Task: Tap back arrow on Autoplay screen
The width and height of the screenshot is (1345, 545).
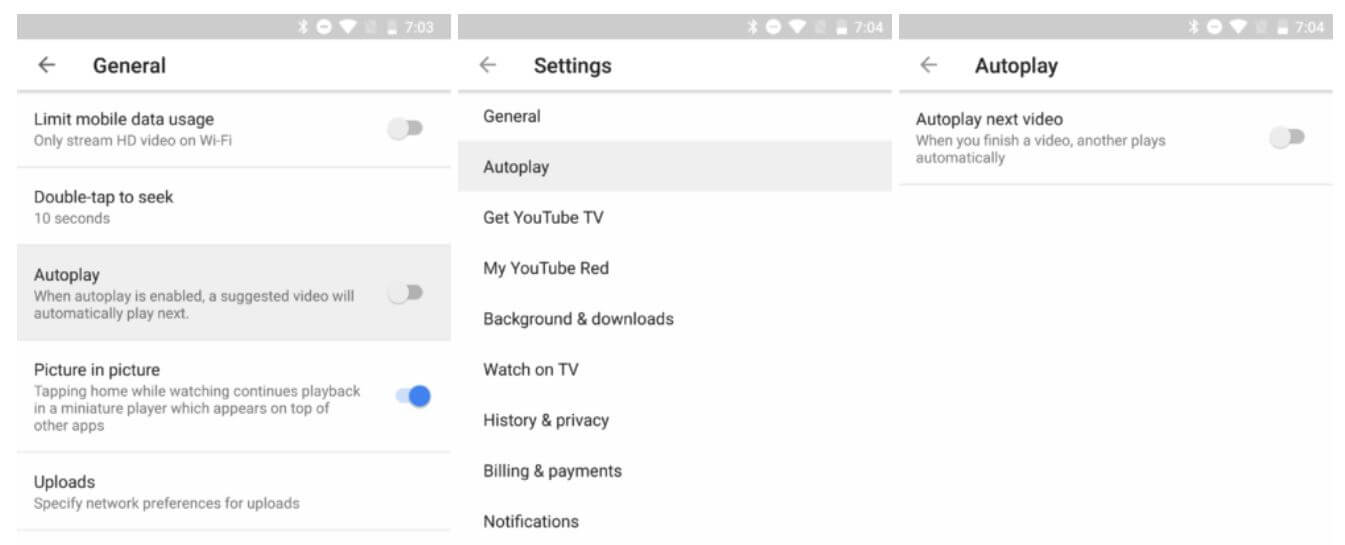Action: (x=928, y=66)
